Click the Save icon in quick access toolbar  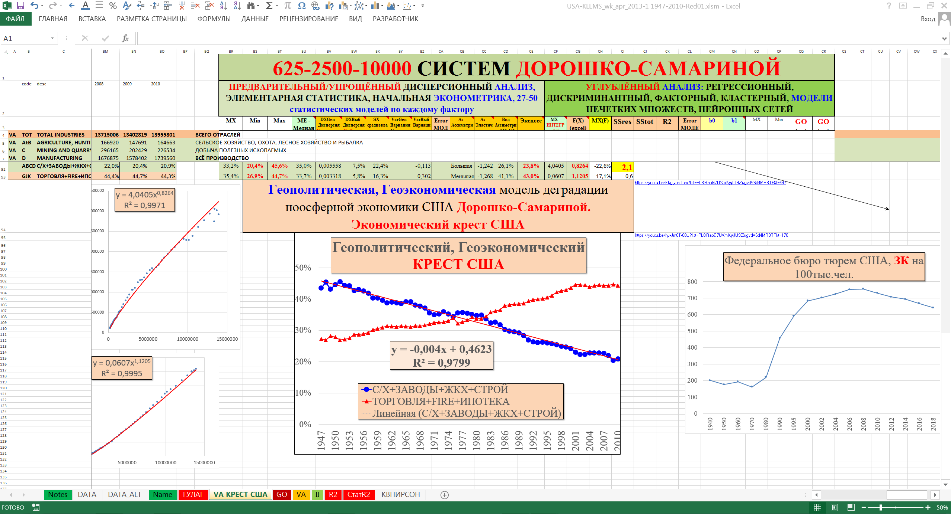22,6
